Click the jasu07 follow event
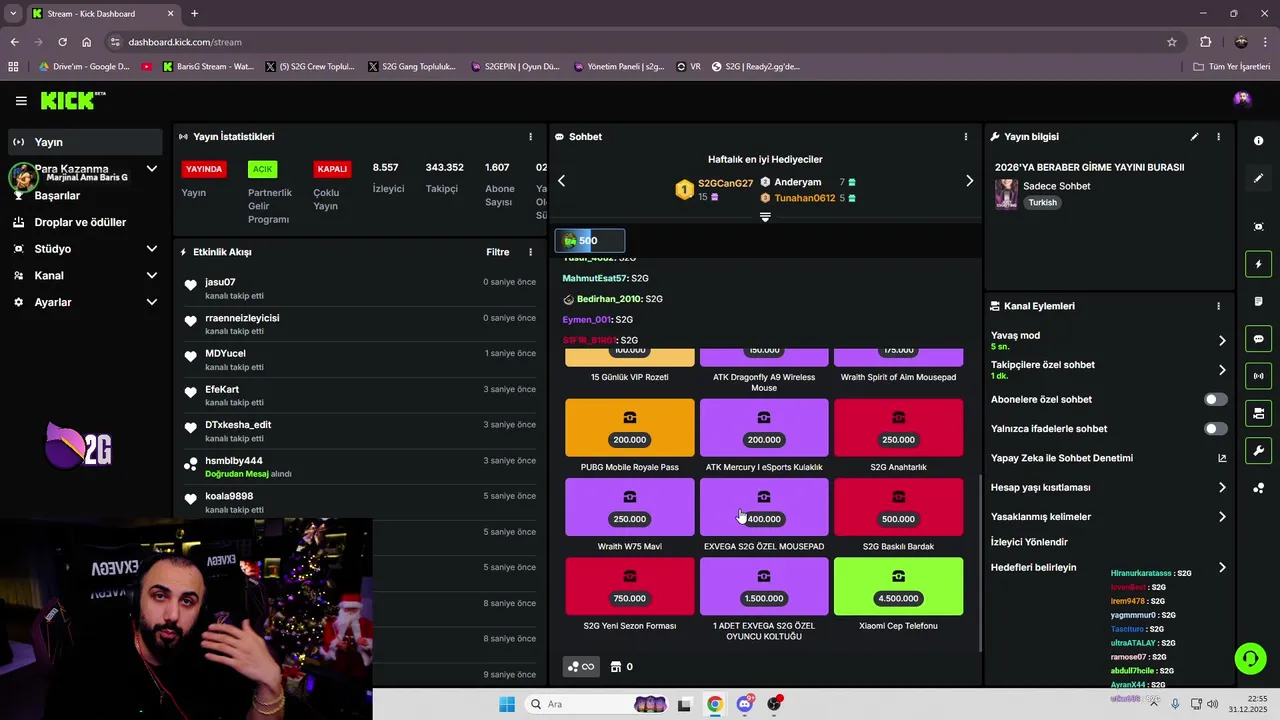Image resolution: width=1280 pixels, height=720 pixels. 360,289
